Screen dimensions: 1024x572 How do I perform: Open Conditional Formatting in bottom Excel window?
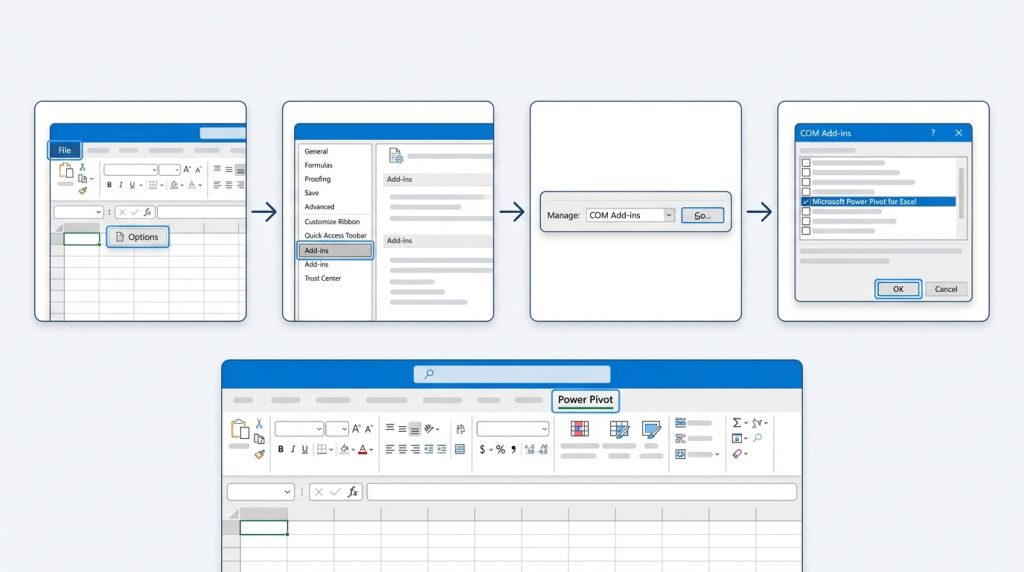pyautogui.click(x=579, y=429)
